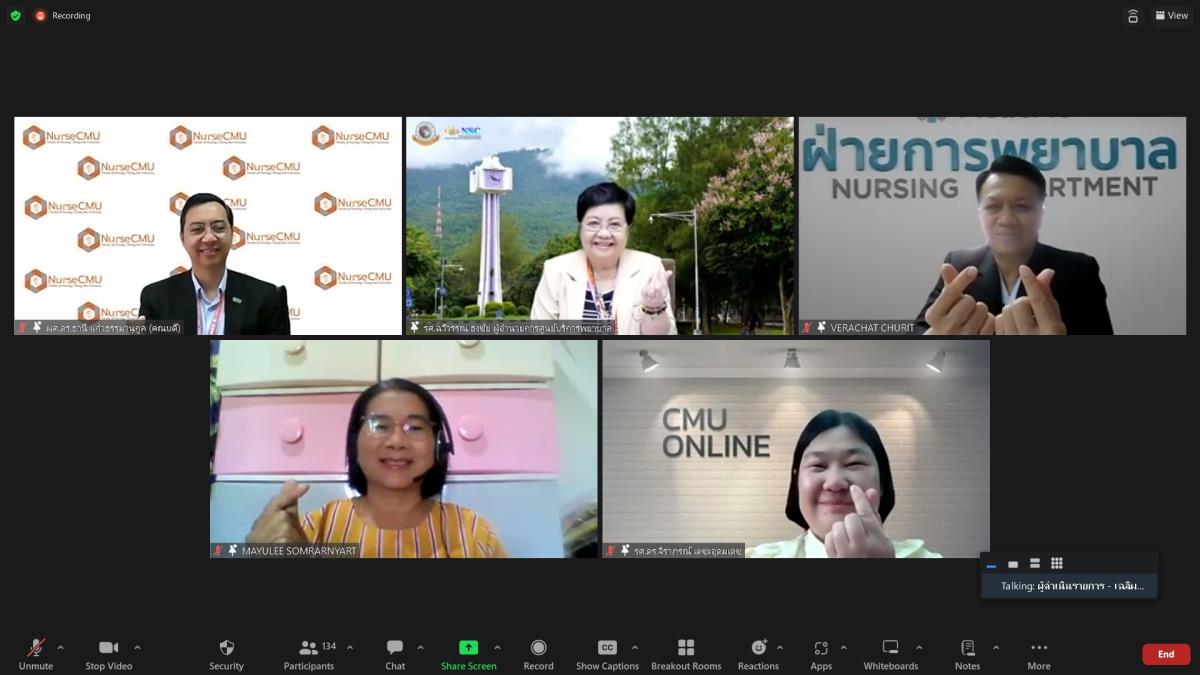Select VERACHAT CHURIT's video tile
The image size is (1200, 675).
pos(992,225)
